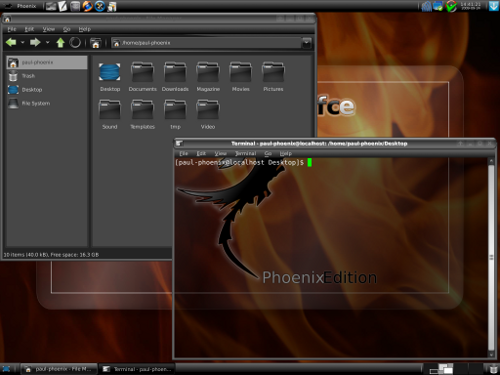Open the terminal Go menu

(268, 153)
